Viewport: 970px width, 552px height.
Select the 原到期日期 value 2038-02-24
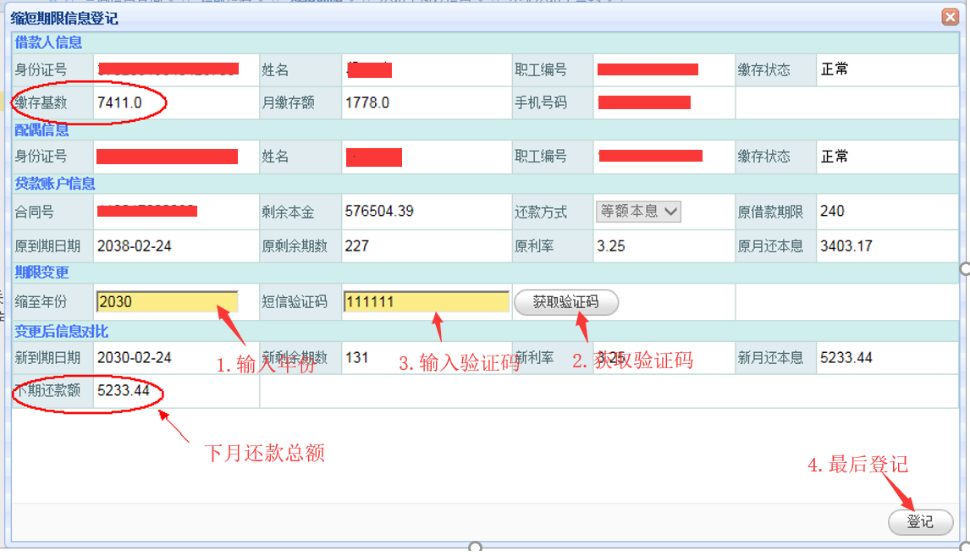tap(134, 246)
